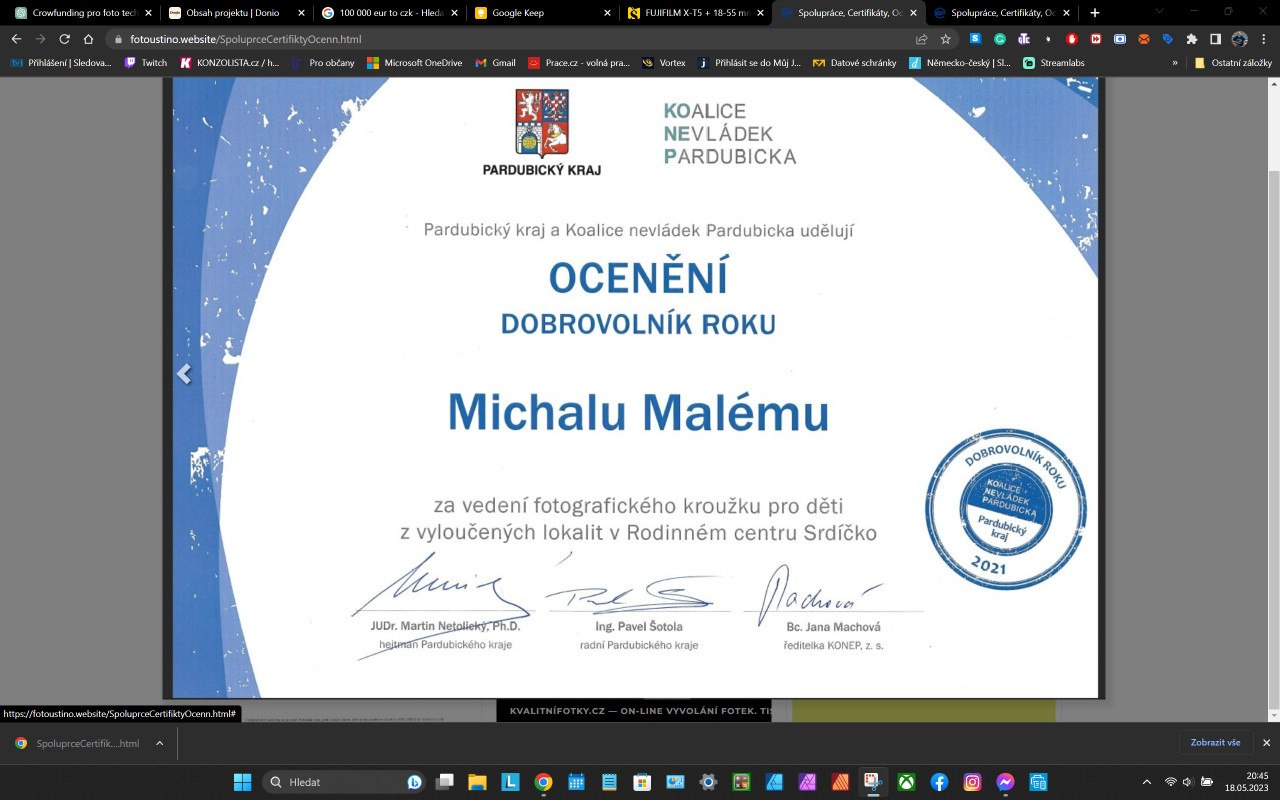This screenshot has width=1280, height=800.
Task: Click Zobrazit vše in the downloads bar
Action: pos(1215,743)
